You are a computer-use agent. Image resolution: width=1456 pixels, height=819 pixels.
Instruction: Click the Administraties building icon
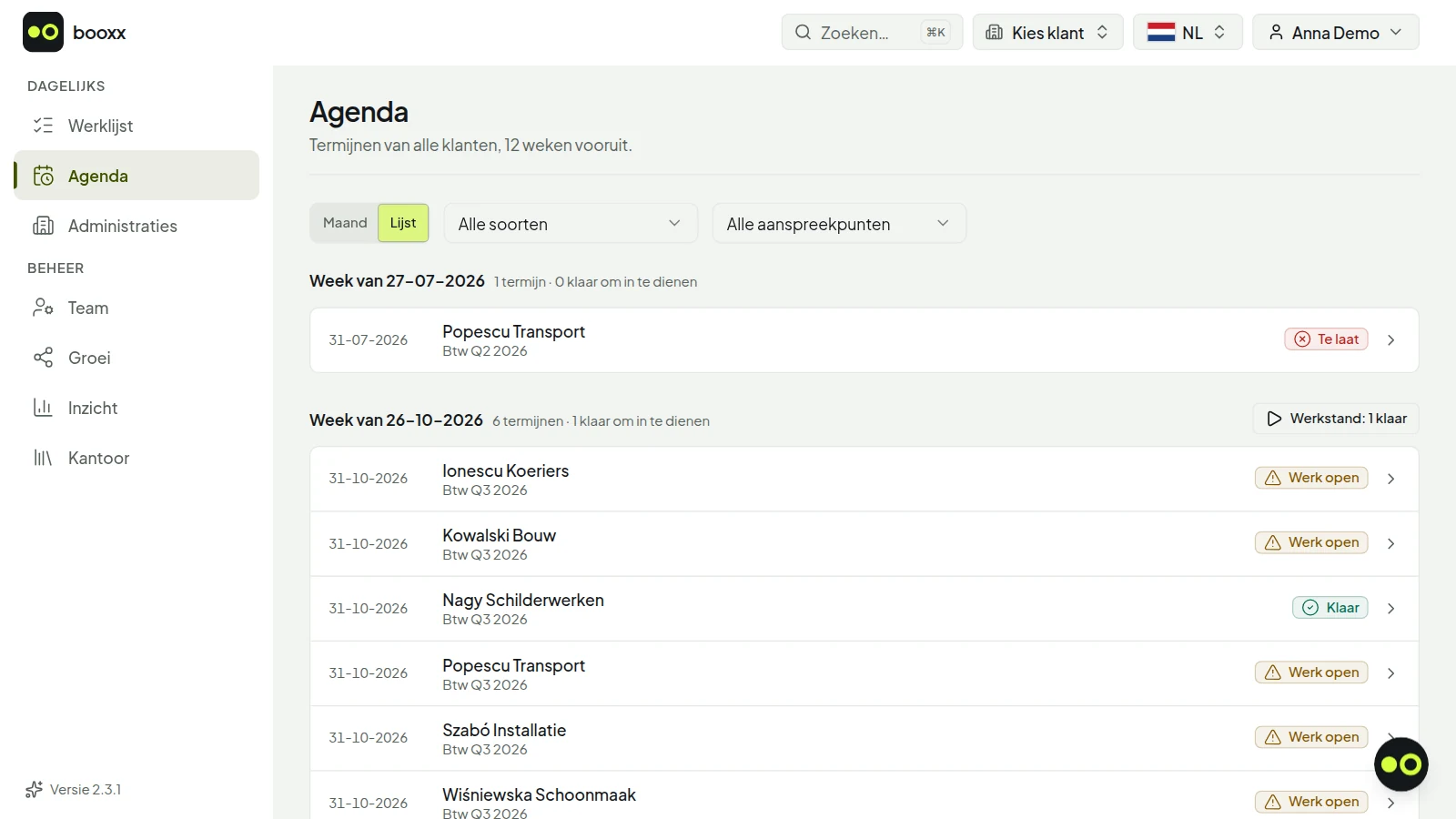43,226
